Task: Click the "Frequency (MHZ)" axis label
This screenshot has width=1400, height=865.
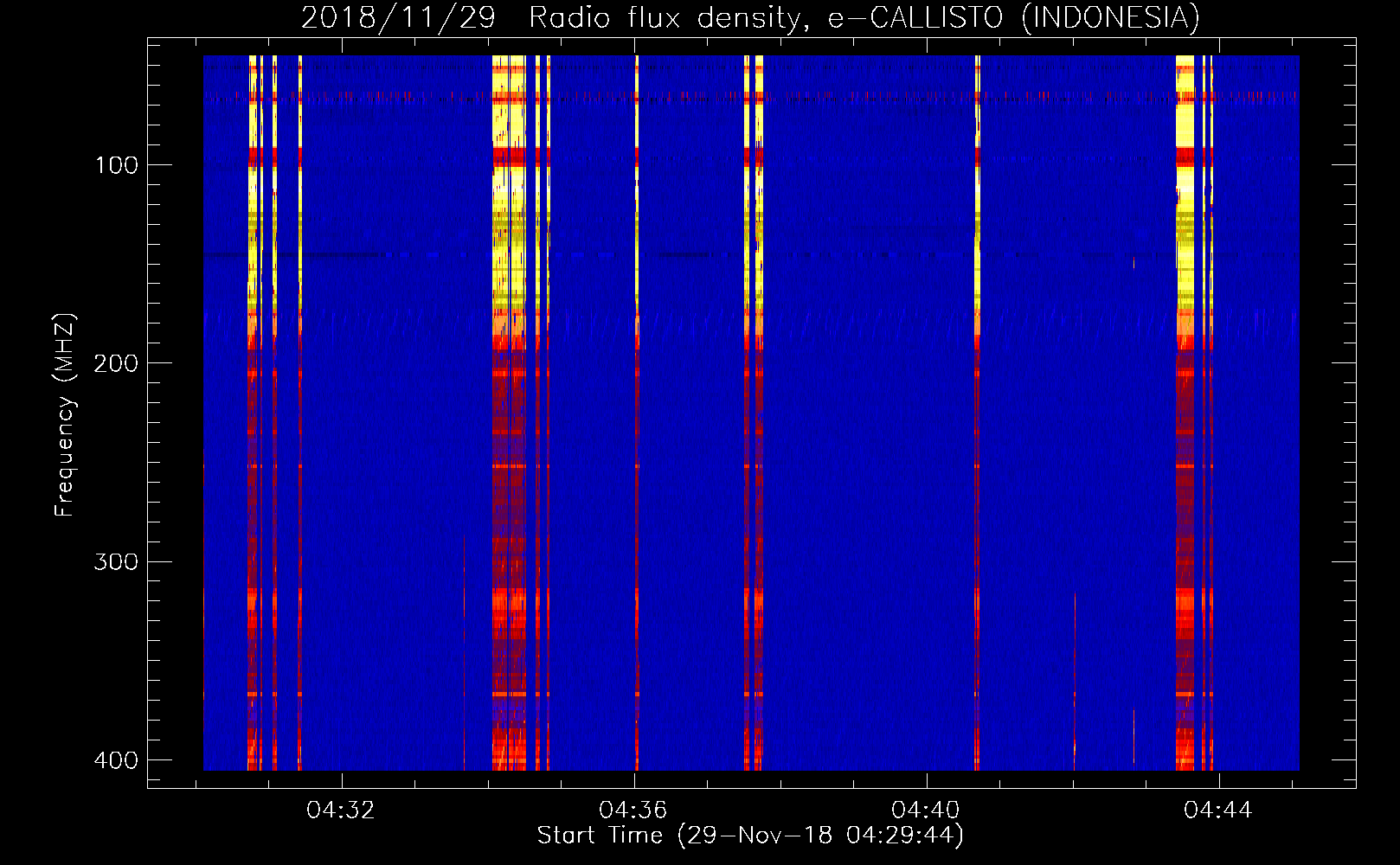Action: pos(65,415)
